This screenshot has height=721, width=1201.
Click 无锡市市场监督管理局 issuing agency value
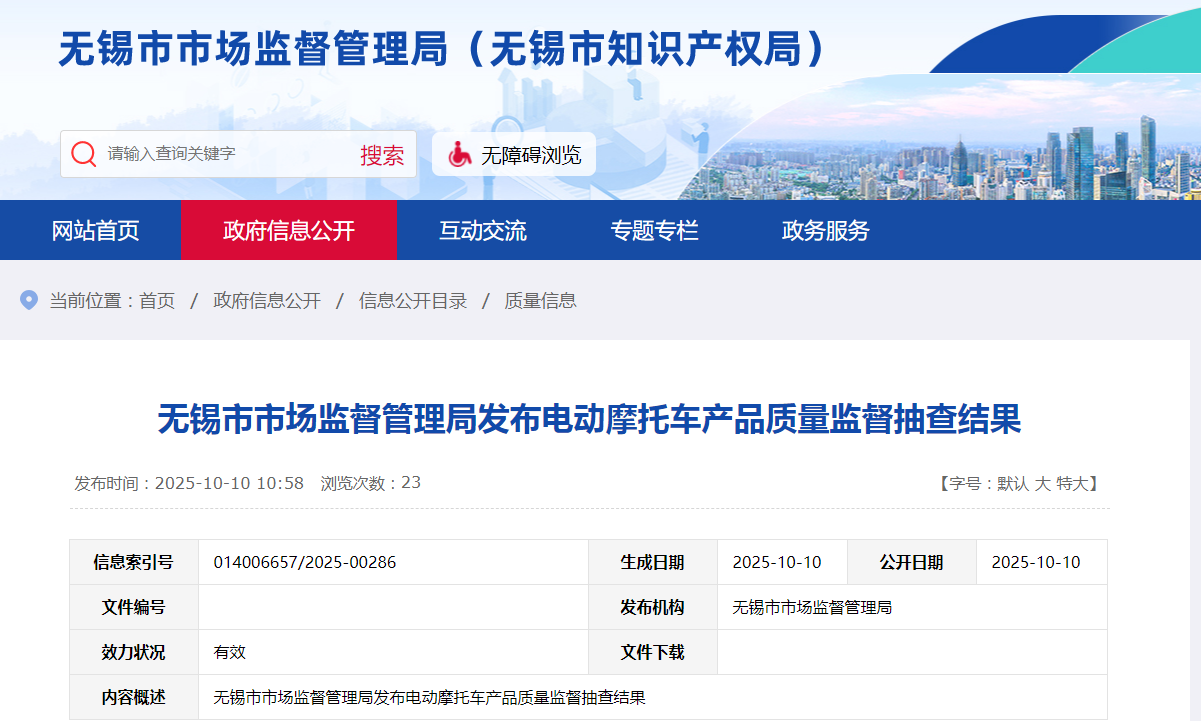[x=812, y=607]
